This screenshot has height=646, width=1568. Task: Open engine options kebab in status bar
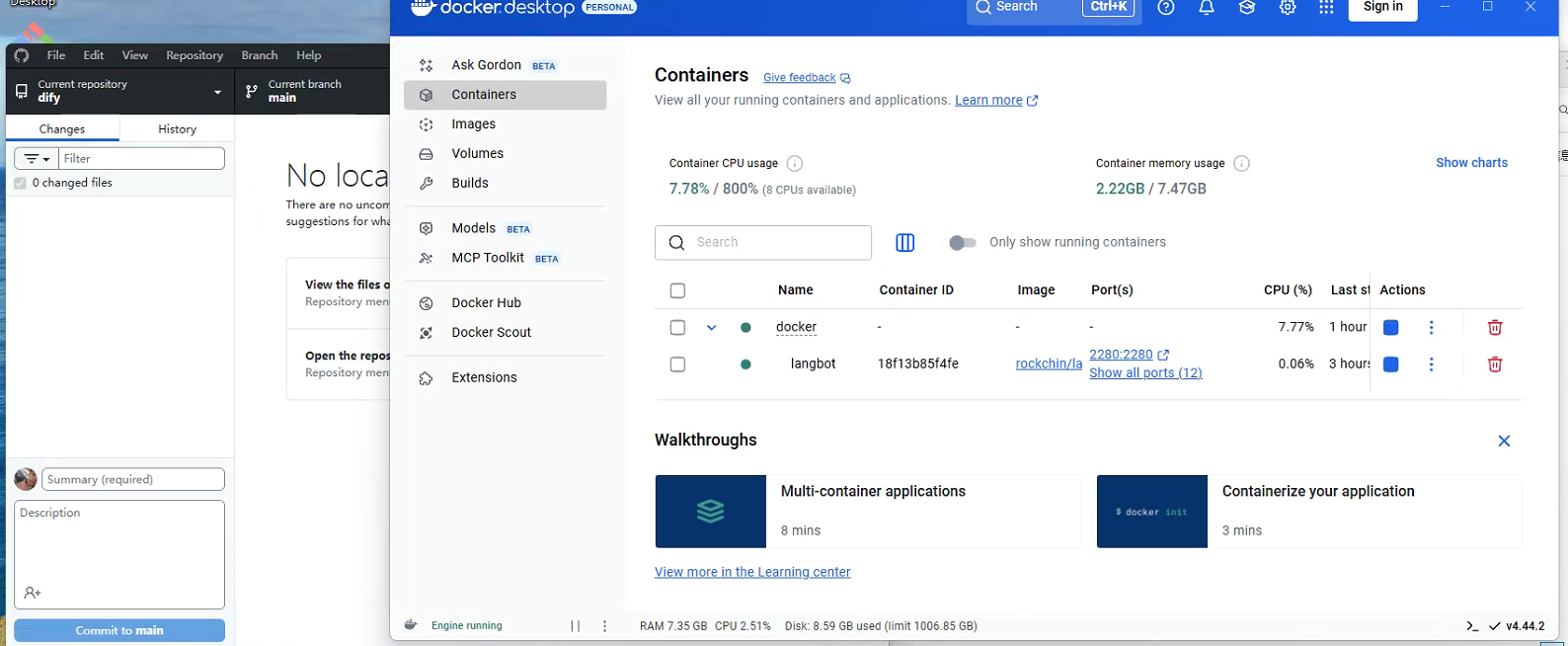[x=605, y=626]
